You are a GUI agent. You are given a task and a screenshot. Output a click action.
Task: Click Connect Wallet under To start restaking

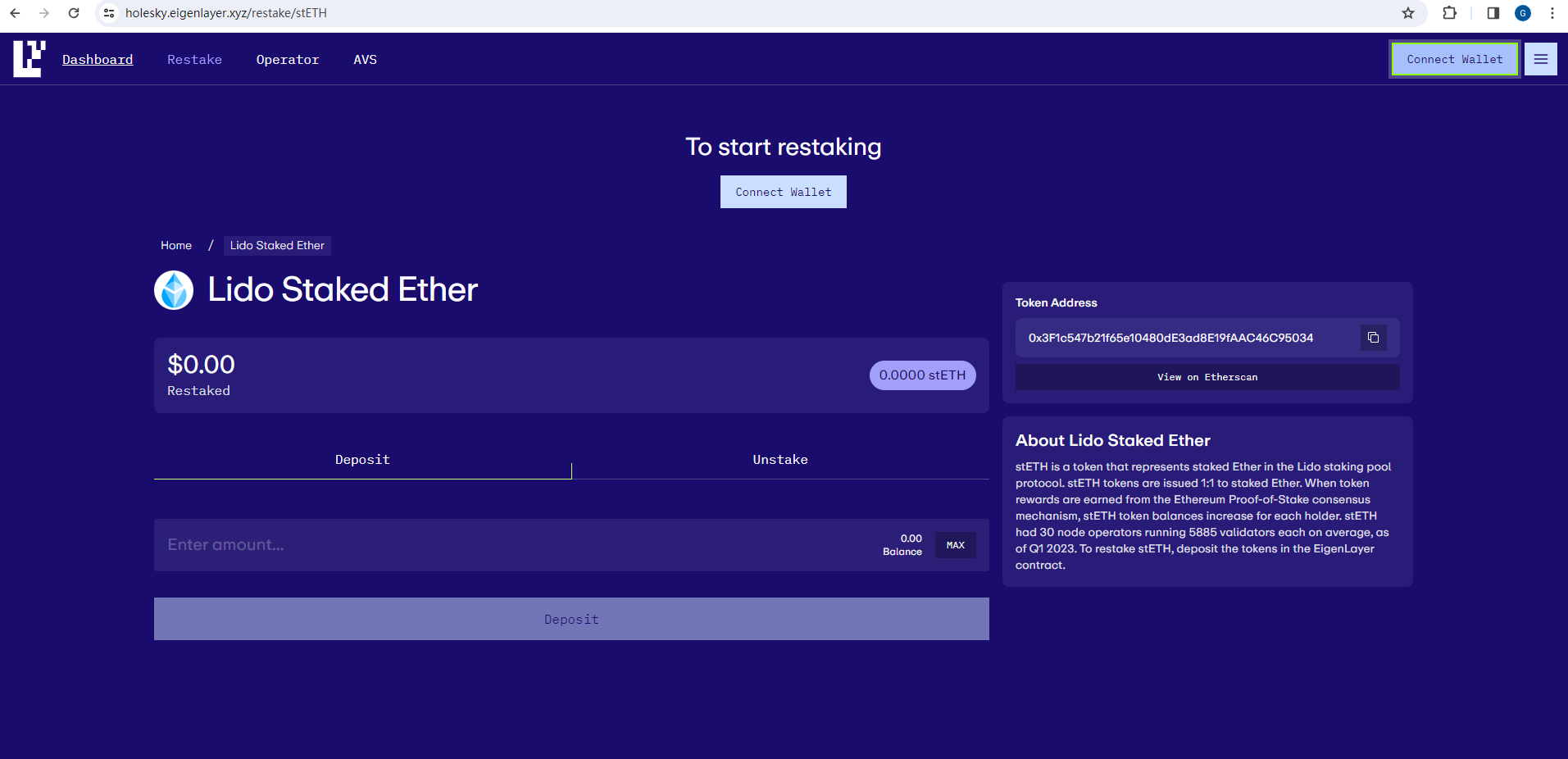click(784, 192)
